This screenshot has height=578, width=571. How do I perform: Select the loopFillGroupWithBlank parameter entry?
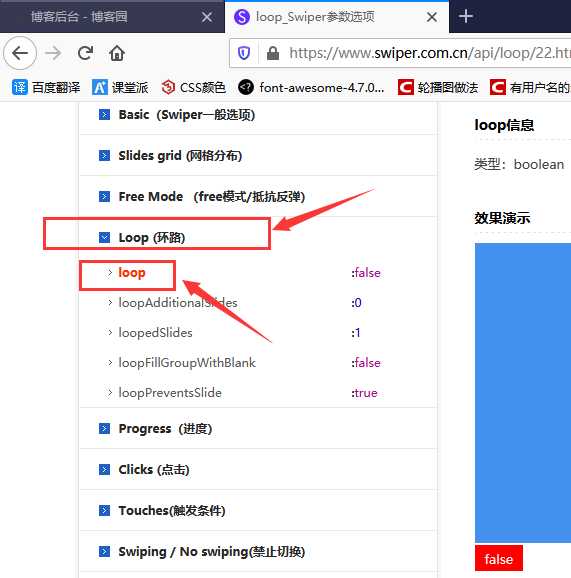click(187, 363)
